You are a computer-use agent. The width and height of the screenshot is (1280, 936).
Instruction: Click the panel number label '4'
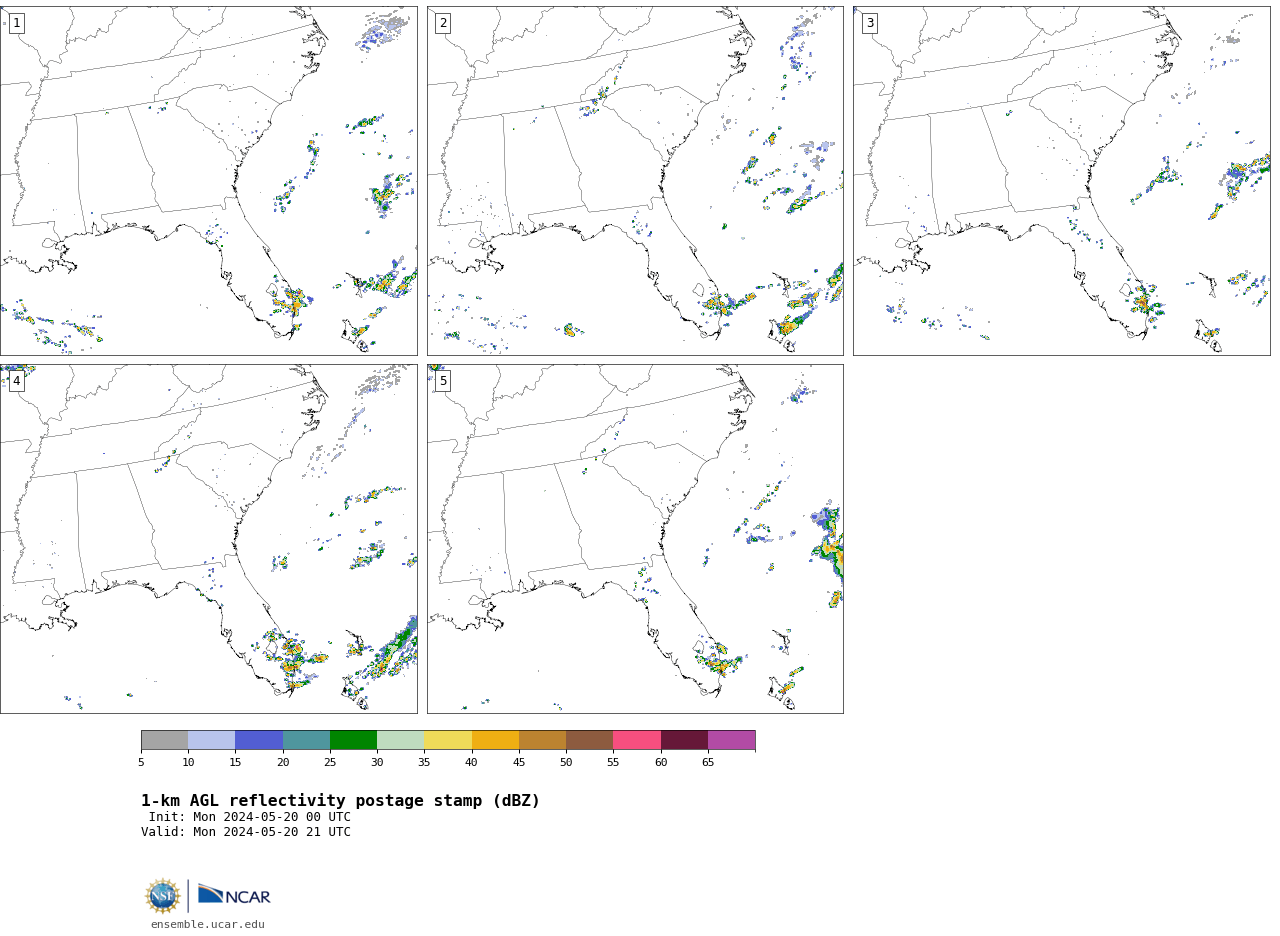(x=16, y=381)
